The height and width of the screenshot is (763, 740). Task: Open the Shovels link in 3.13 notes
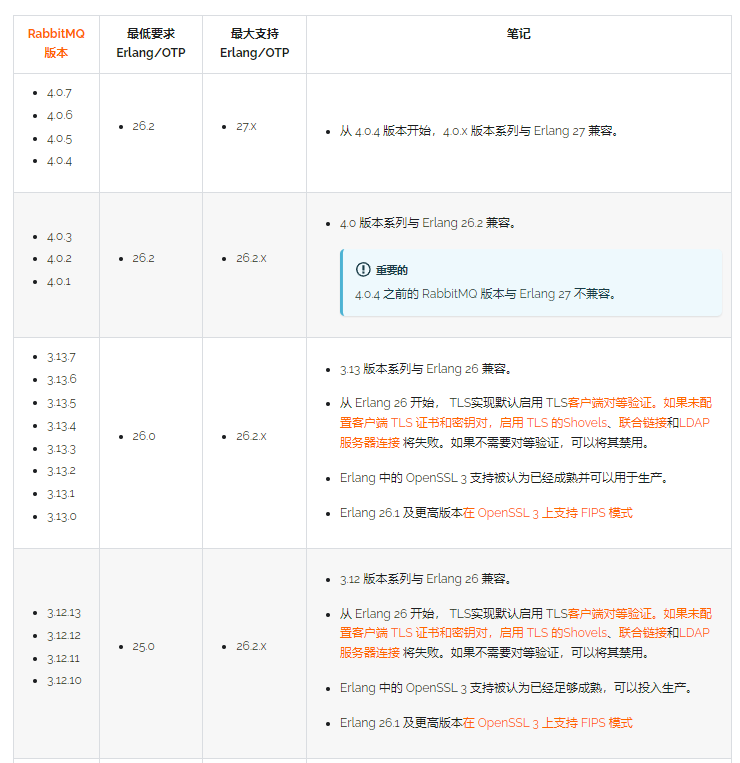point(585,422)
